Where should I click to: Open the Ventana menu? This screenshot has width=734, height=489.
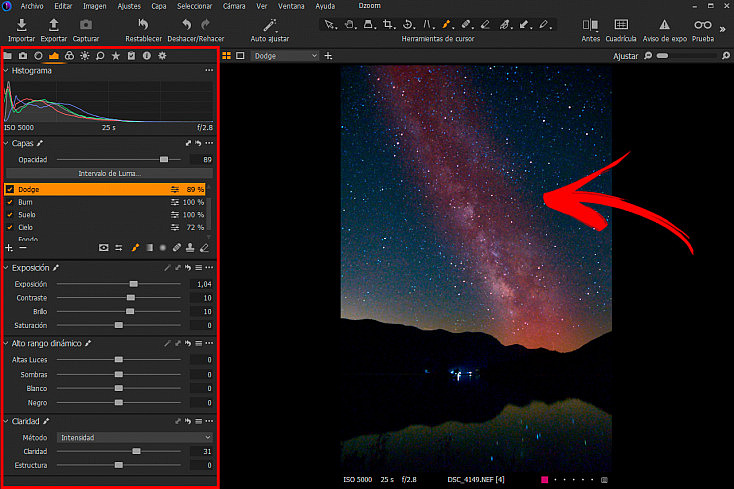tap(291, 6)
